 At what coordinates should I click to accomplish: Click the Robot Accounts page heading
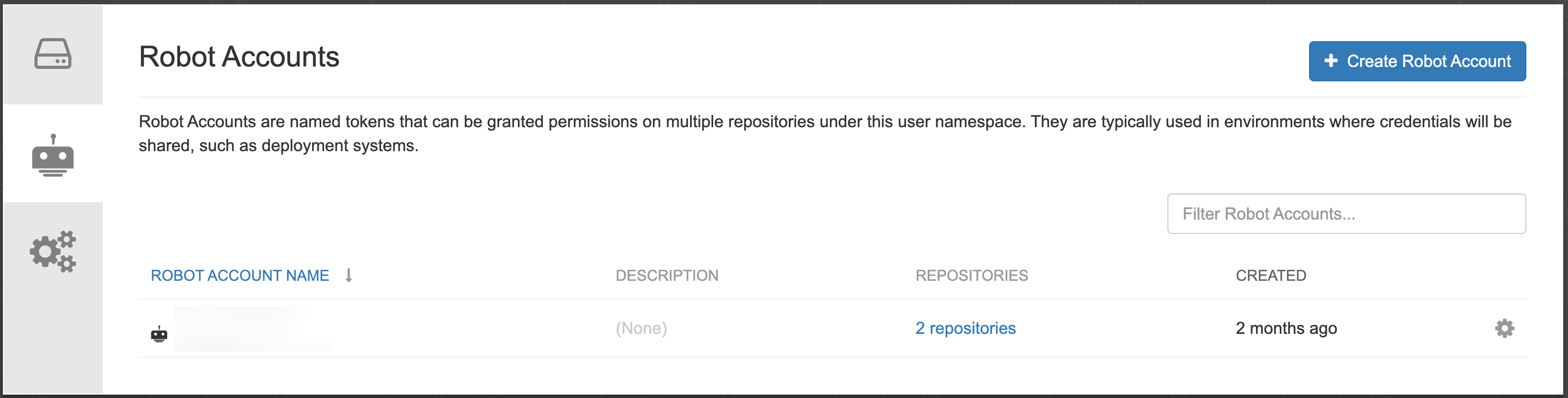(239, 56)
